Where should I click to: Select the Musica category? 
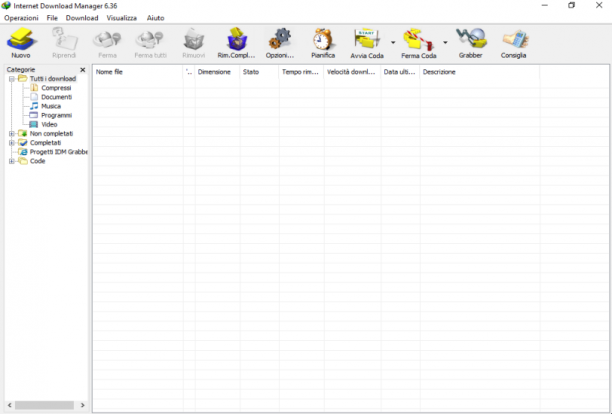51,106
